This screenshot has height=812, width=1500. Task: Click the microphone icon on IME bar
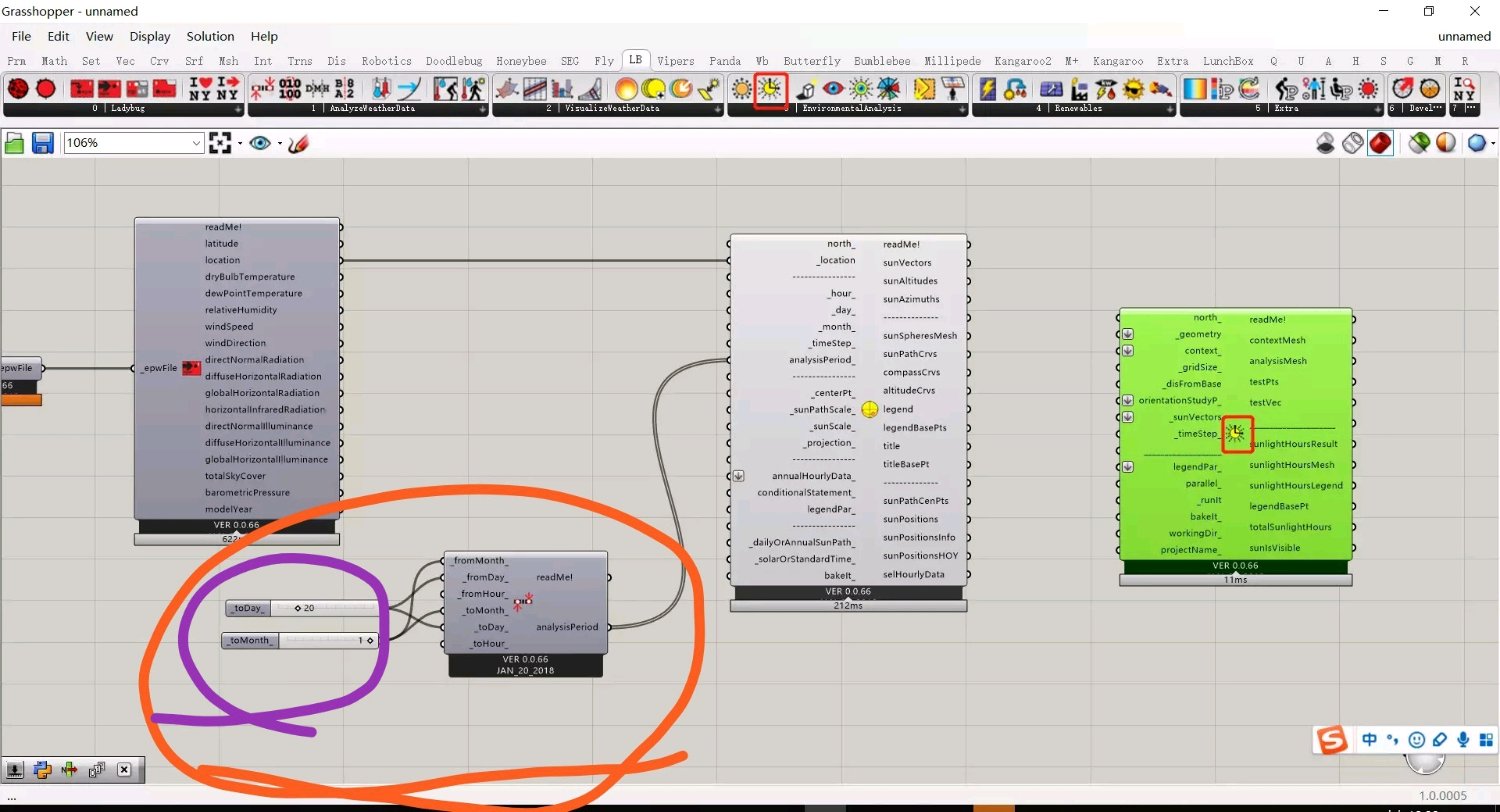click(1463, 740)
